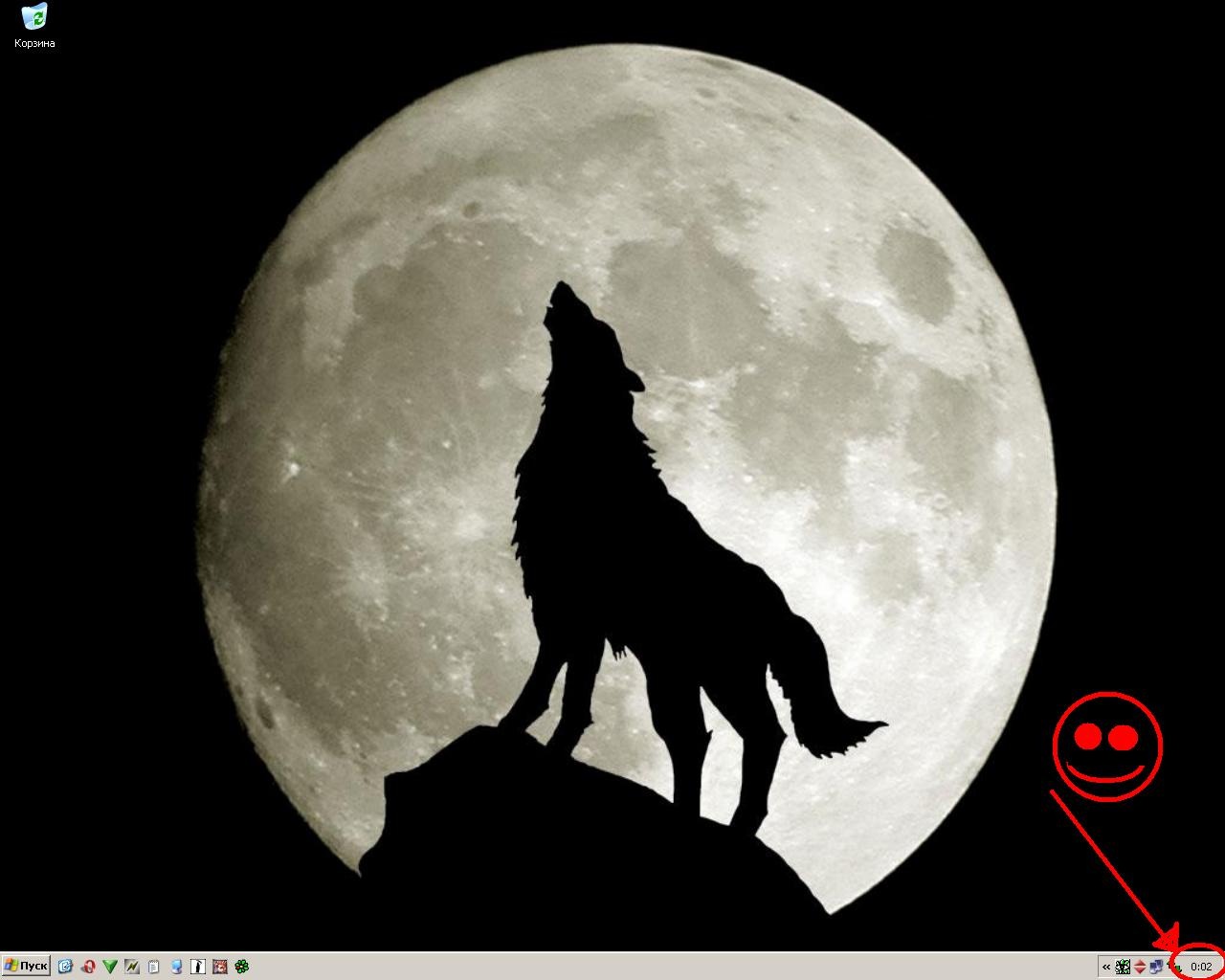
Task: Click empty area of the taskbar
Action: pos(670,967)
